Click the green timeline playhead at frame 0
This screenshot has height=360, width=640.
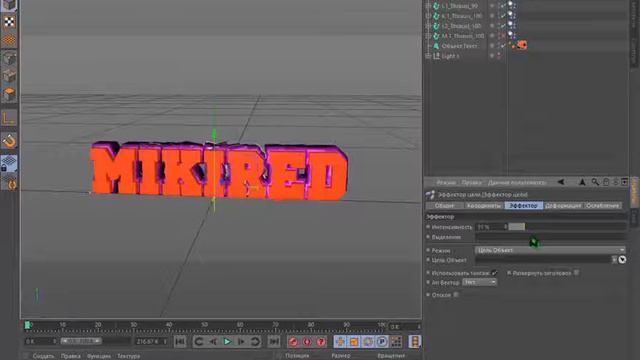(x=27, y=325)
